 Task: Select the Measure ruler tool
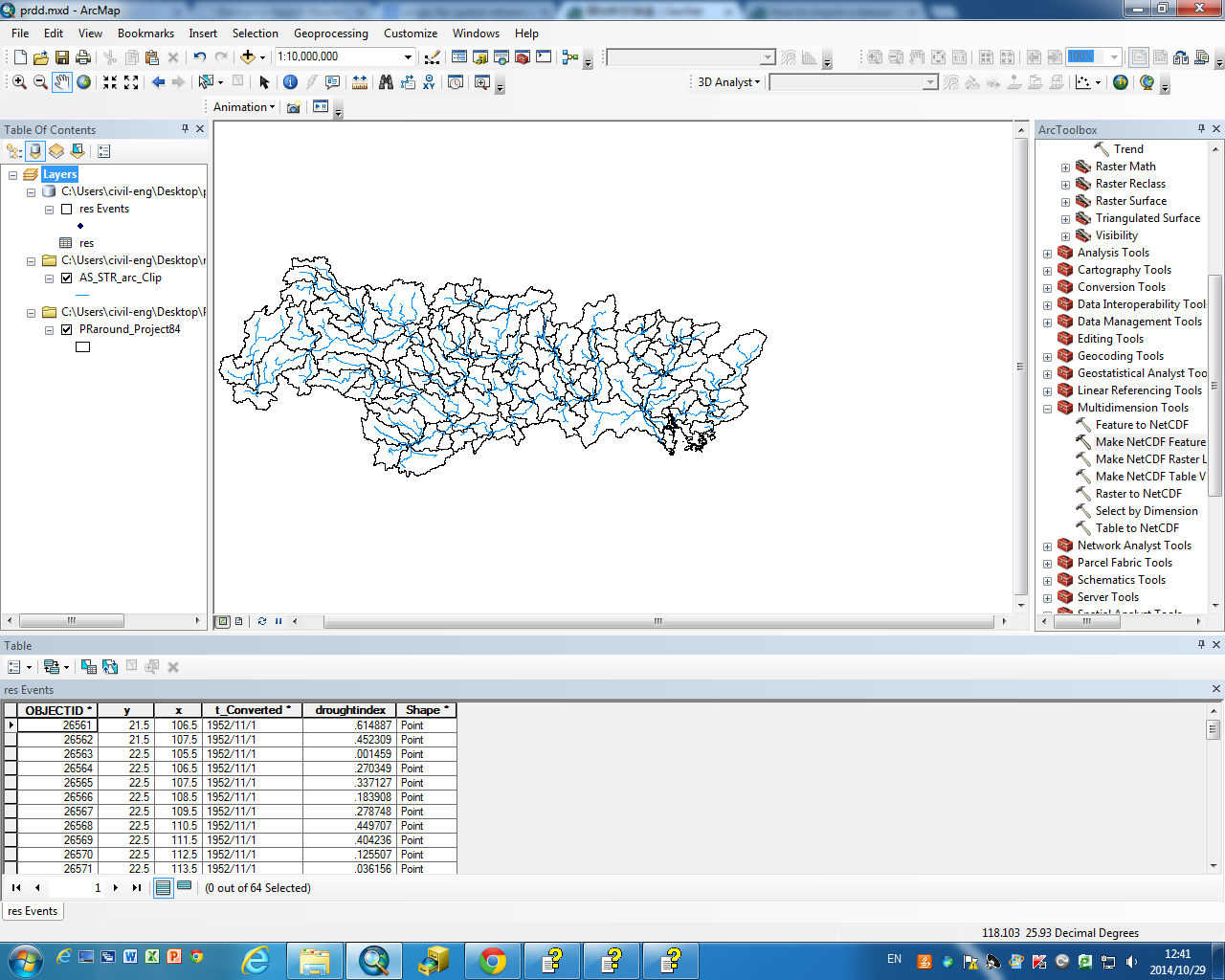[360, 82]
